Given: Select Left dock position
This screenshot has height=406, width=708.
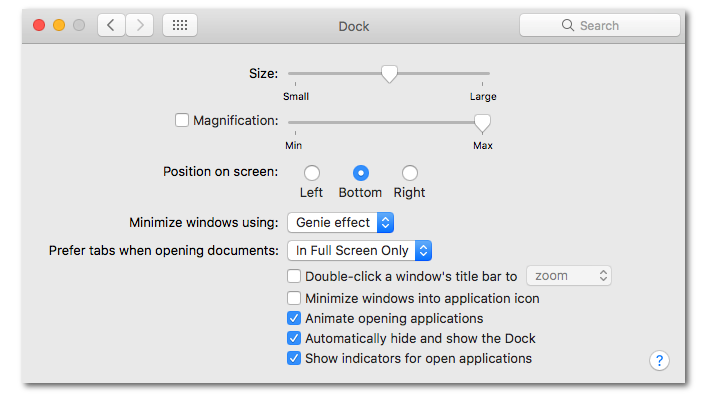Looking at the screenshot, I should click(312, 173).
